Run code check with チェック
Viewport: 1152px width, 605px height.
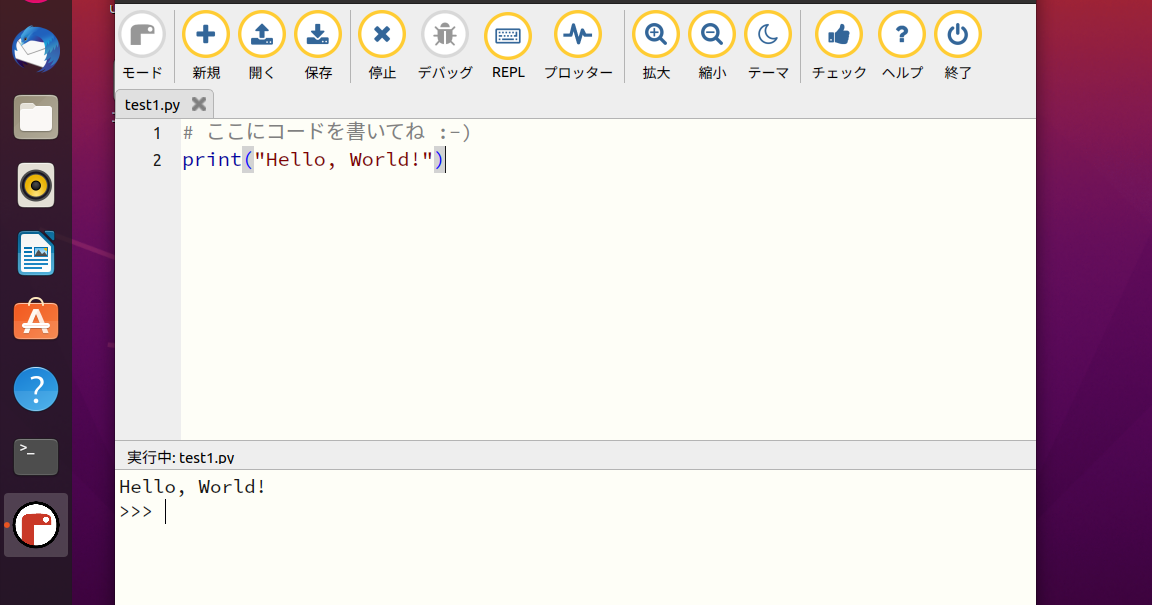838,33
